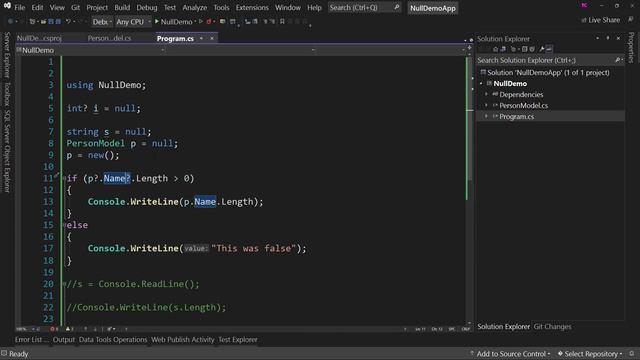Select the Program.cs editor tab
The height and width of the screenshot is (360, 640).
[x=175, y=38]
